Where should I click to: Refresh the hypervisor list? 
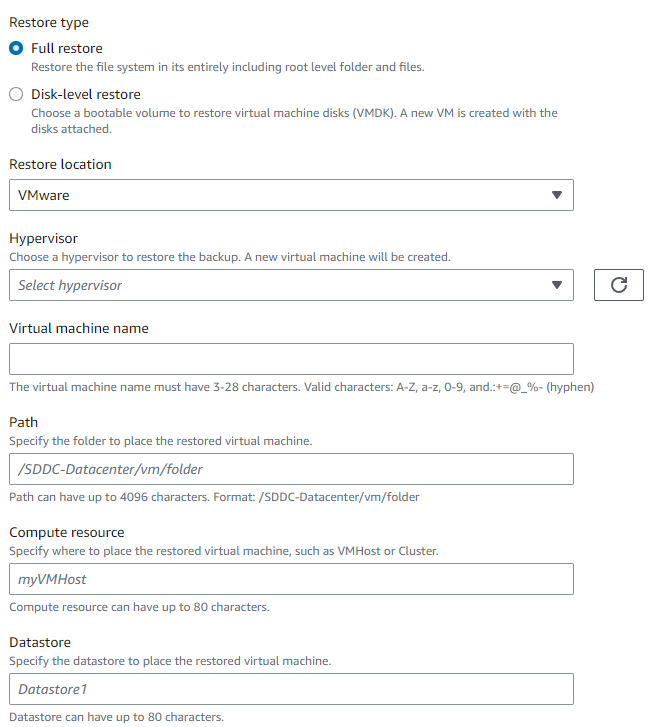click(618, 285)
